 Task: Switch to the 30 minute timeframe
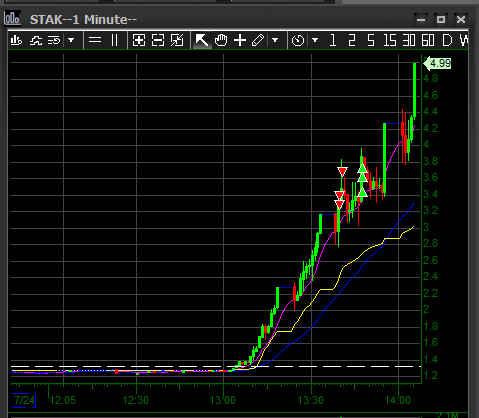409,40
